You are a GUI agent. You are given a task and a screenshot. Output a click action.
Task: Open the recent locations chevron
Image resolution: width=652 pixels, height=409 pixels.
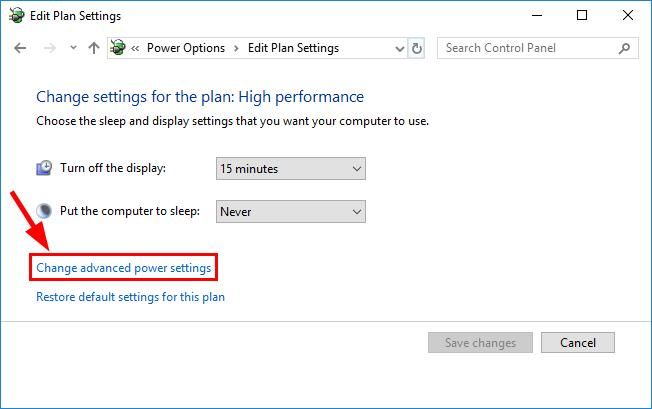73,48
